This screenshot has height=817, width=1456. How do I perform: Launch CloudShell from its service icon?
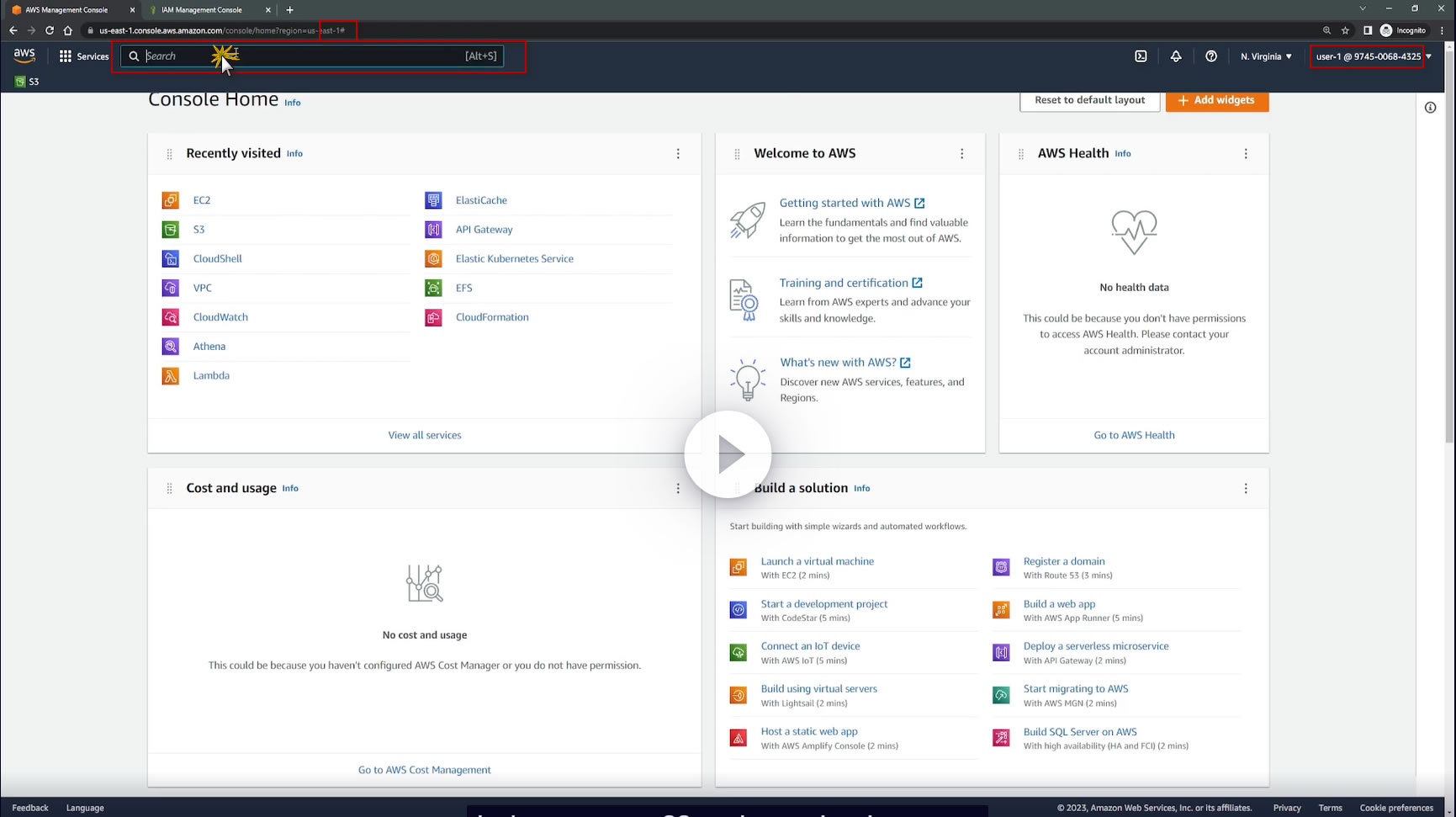coord(171,258)
